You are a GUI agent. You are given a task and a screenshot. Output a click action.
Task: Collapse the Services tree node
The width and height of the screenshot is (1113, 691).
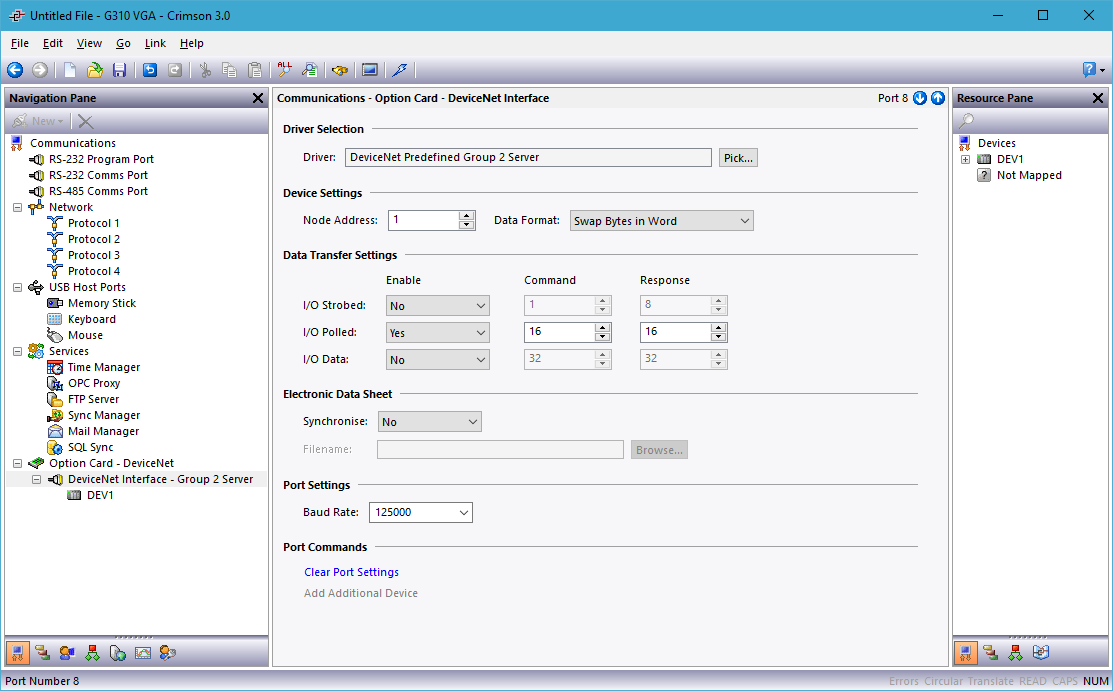18,352
